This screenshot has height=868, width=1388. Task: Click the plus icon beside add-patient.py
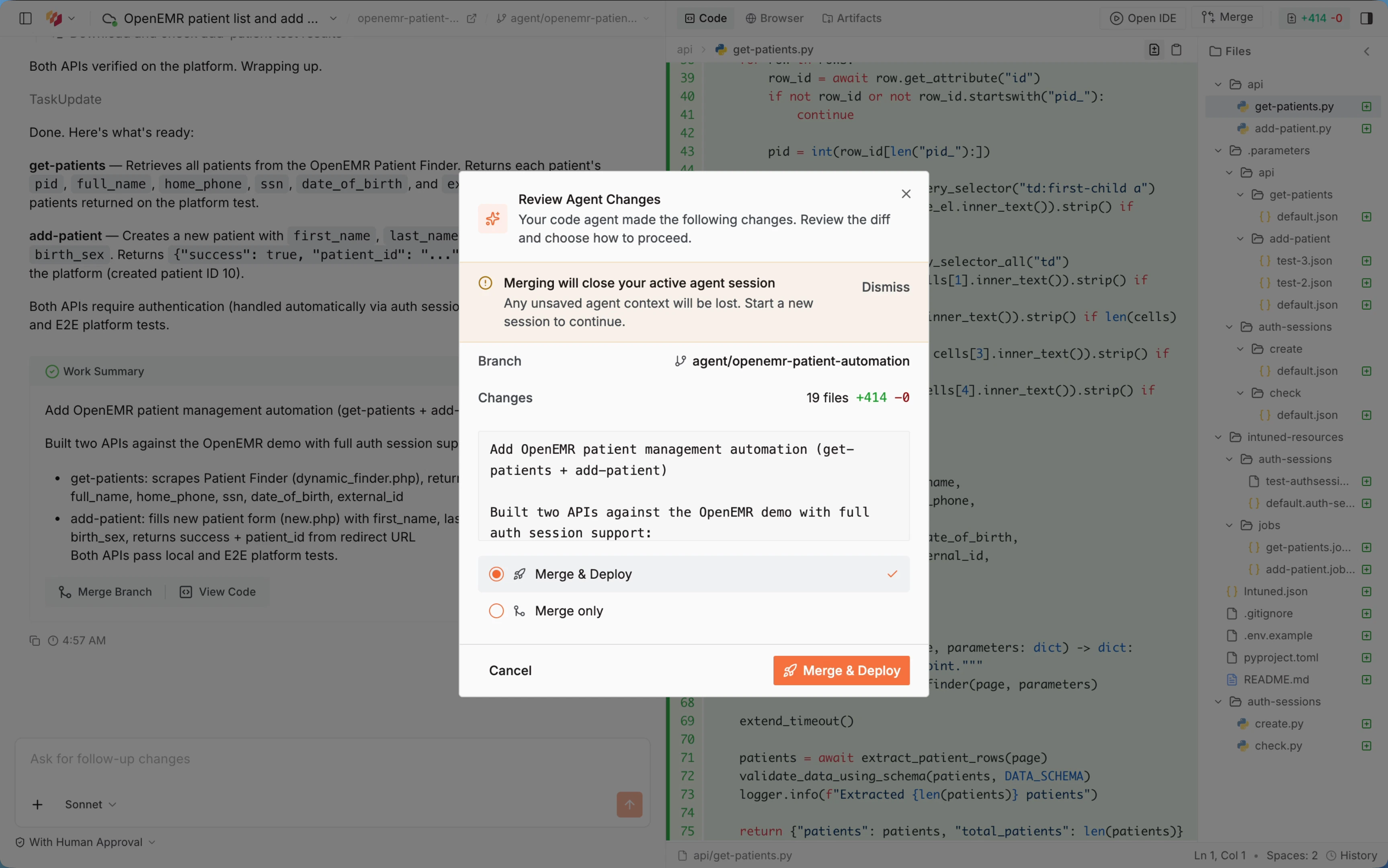[1367, 128]
